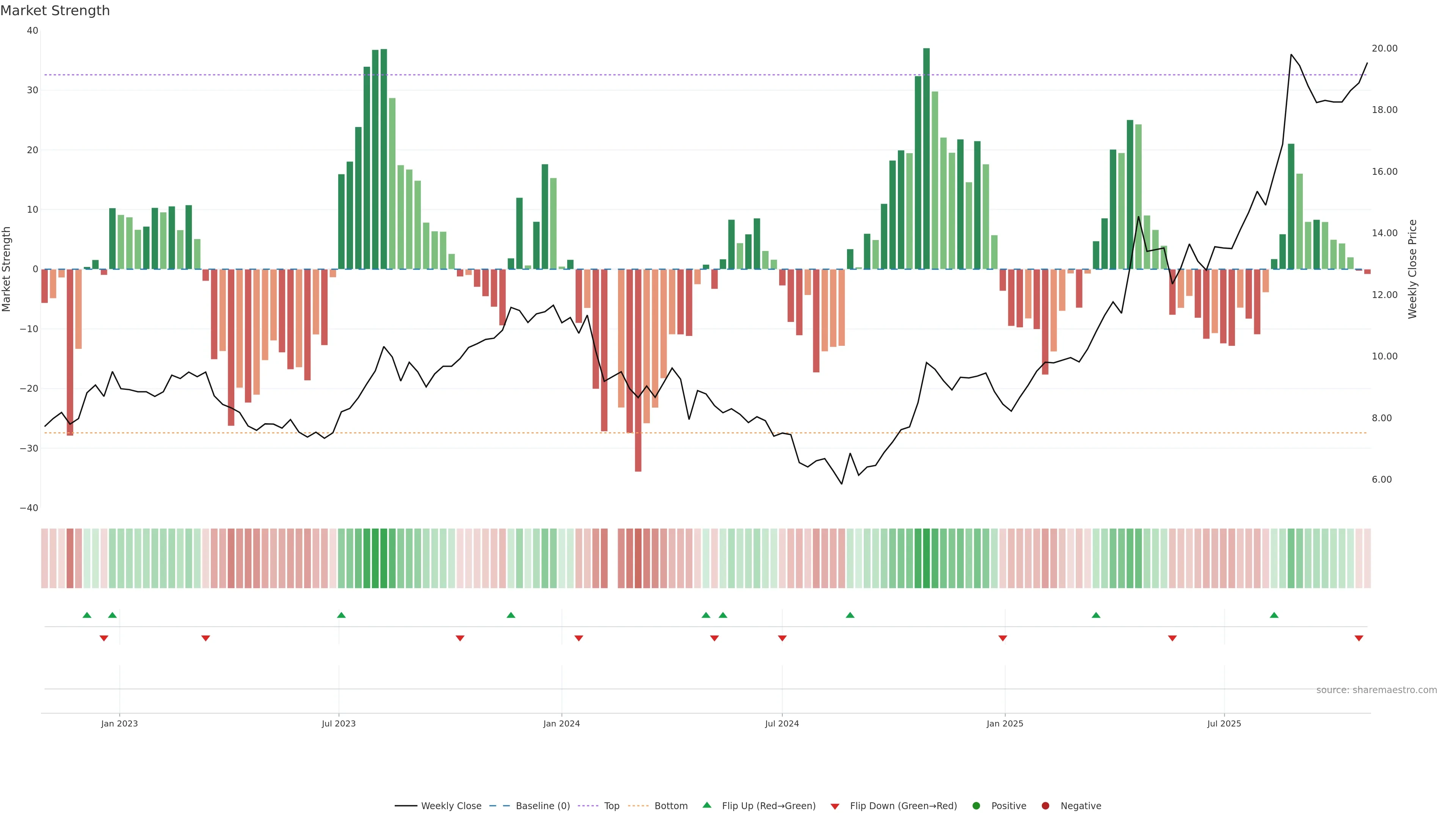Click the Jul 2025 x-axis label
This screenshot has height=819, width=1456.
(1224, 723)
